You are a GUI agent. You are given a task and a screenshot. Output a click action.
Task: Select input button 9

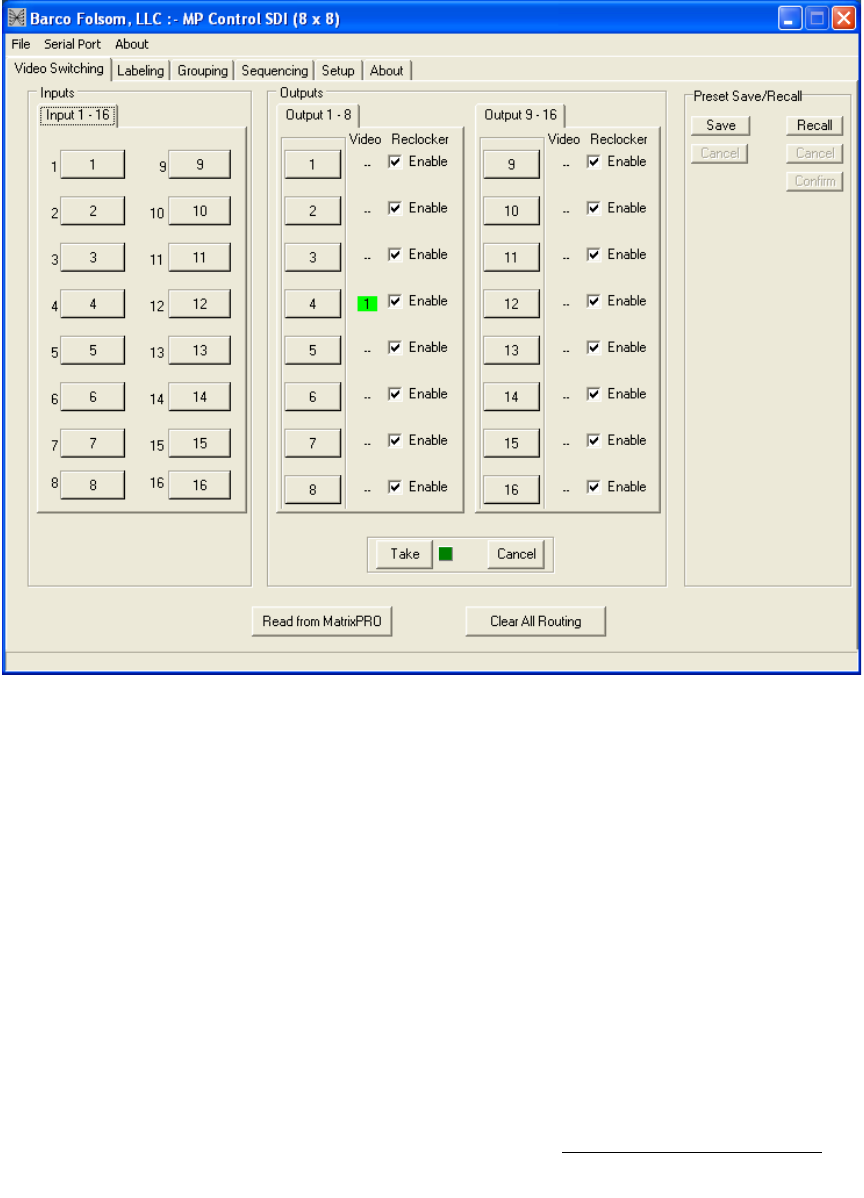click(199, 164)
